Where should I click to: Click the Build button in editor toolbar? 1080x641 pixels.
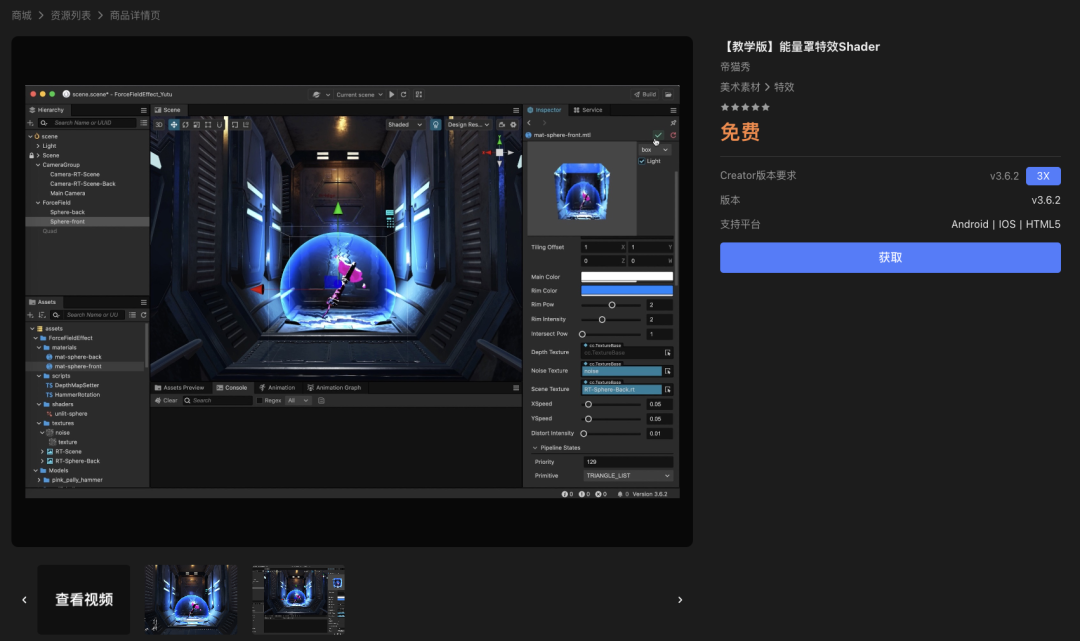coord(645,94)
